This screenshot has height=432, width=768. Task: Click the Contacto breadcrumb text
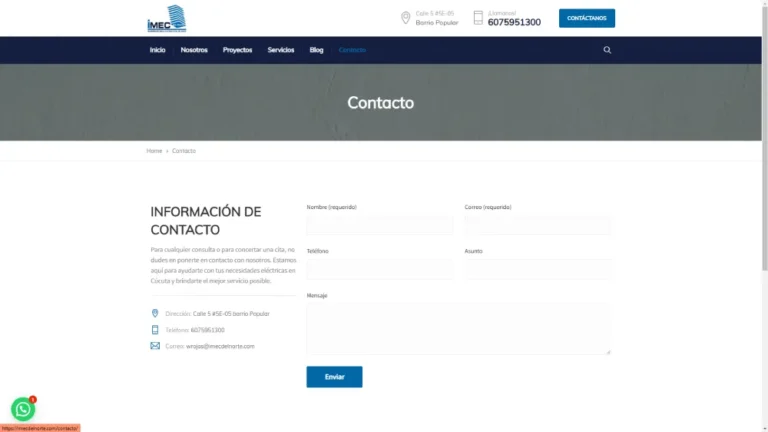coord(184,151)
